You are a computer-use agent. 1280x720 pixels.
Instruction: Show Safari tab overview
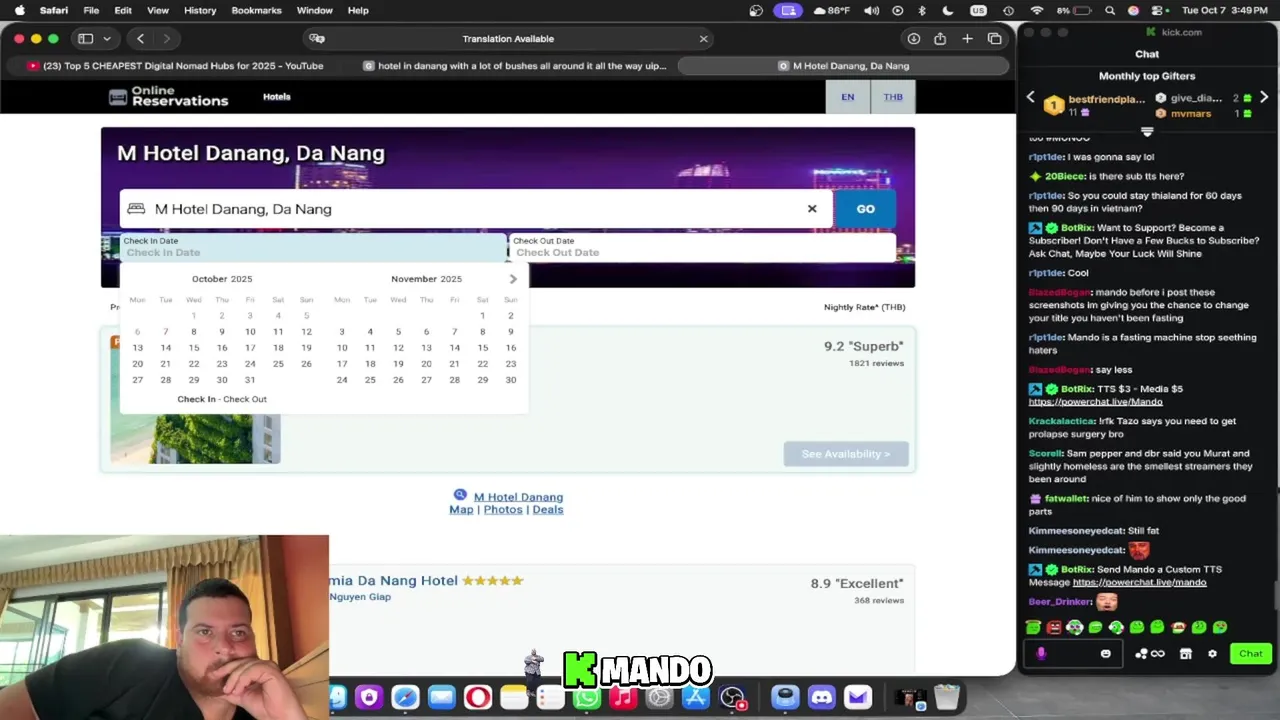click(994, 39)
